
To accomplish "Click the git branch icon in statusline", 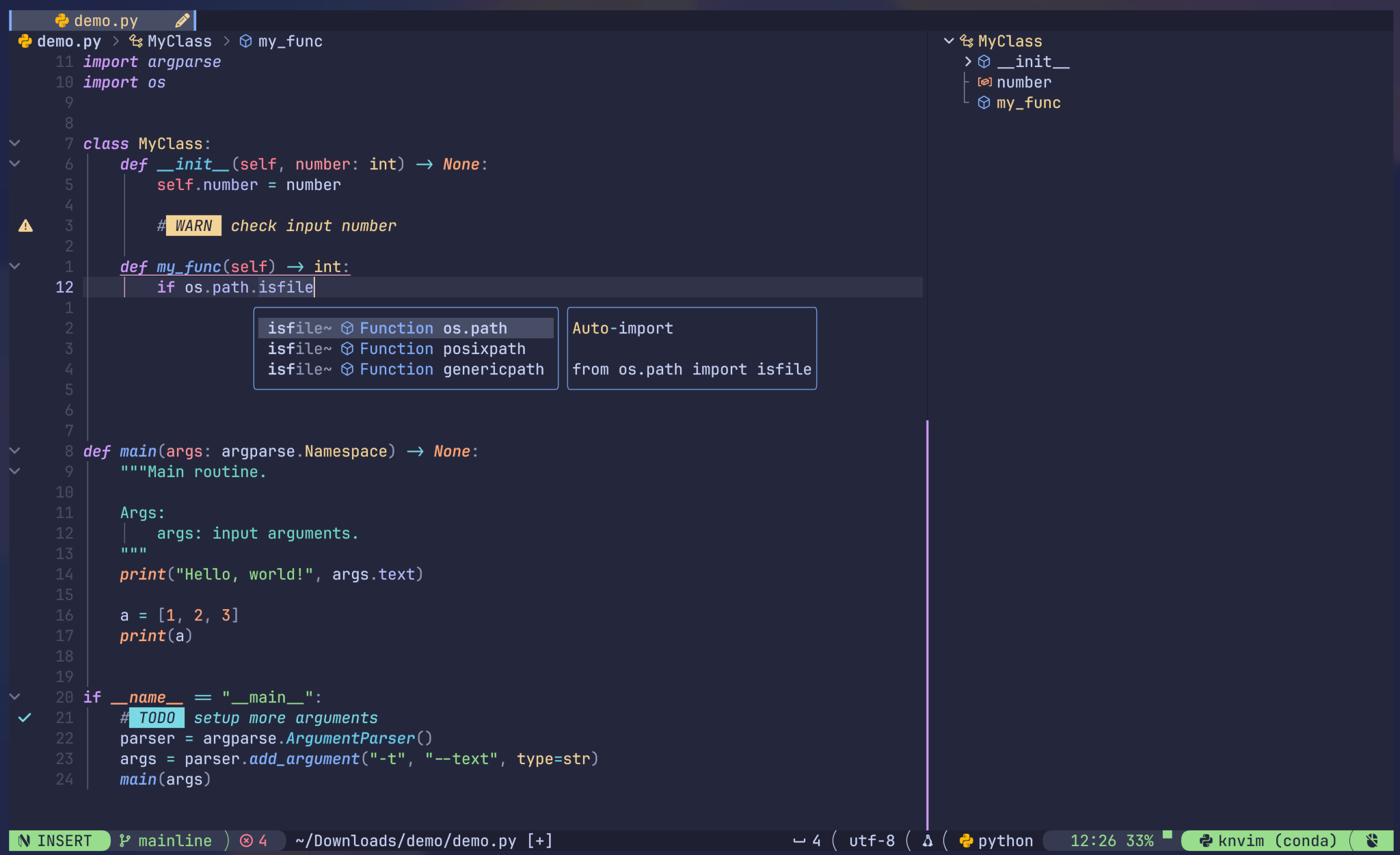I will click(125, 841).
